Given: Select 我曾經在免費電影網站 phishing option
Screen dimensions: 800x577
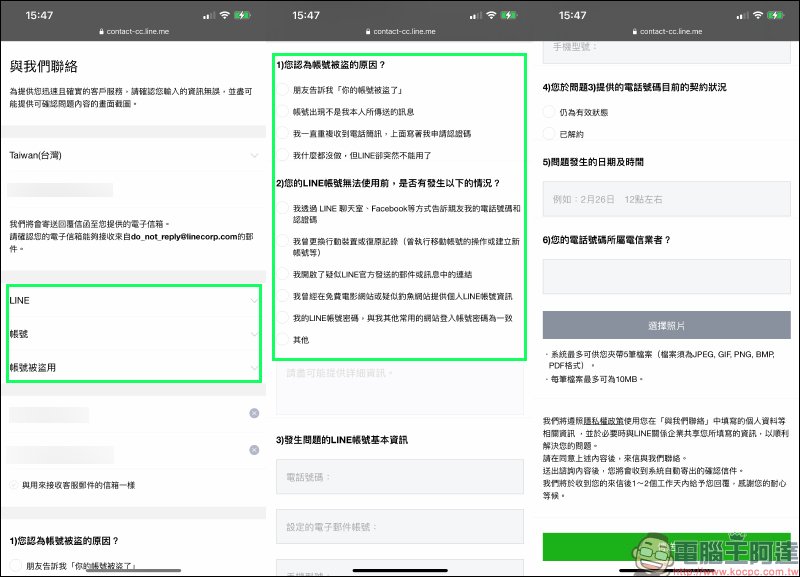Looking at the screenshot, I should (283, 296).
